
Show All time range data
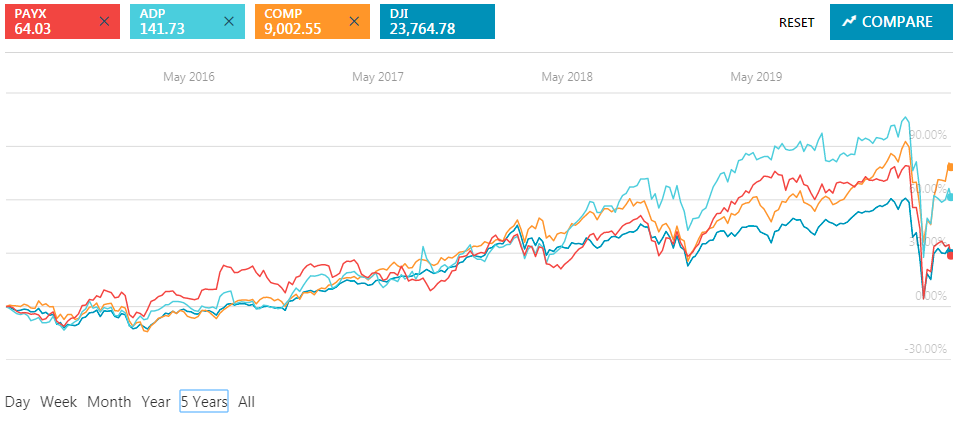[246, 402]
